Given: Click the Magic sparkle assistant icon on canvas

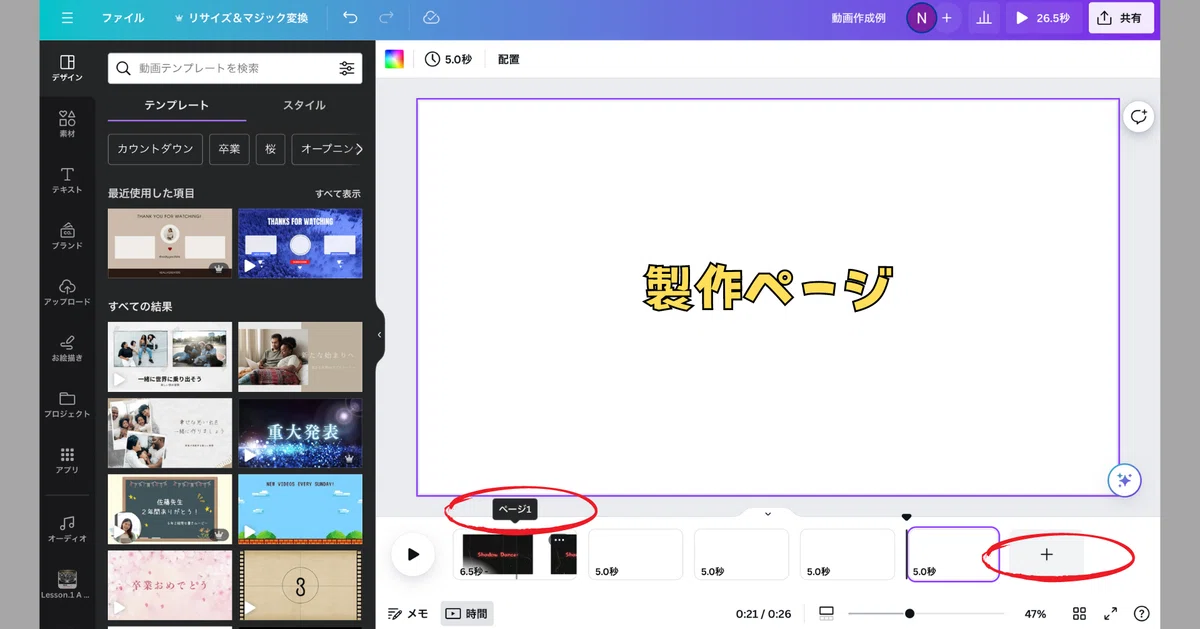Looking at the screenshot, I should pos(1124,480).
